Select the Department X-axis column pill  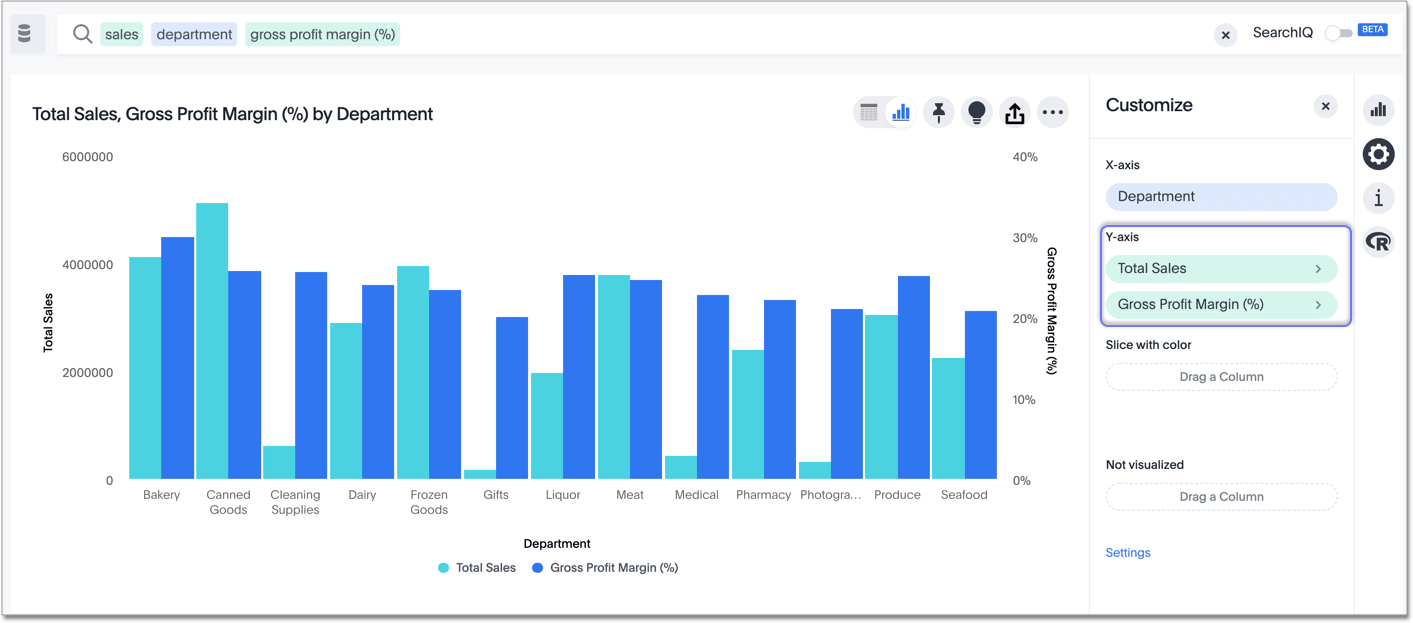coord(1220,197)
